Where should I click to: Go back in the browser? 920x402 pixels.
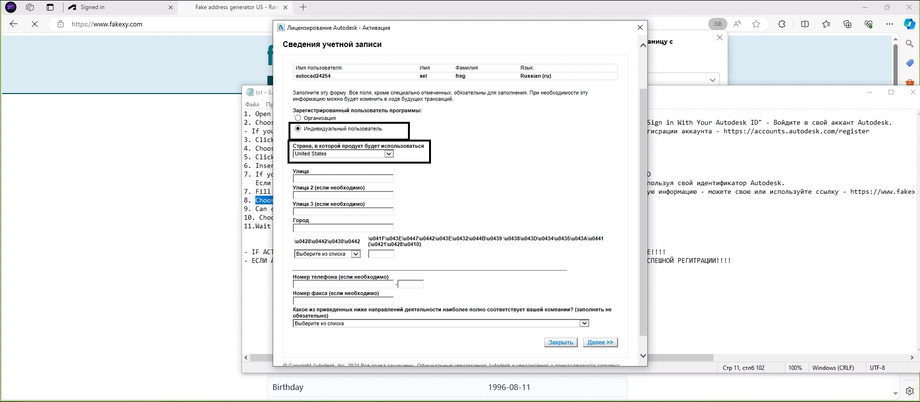13,24
